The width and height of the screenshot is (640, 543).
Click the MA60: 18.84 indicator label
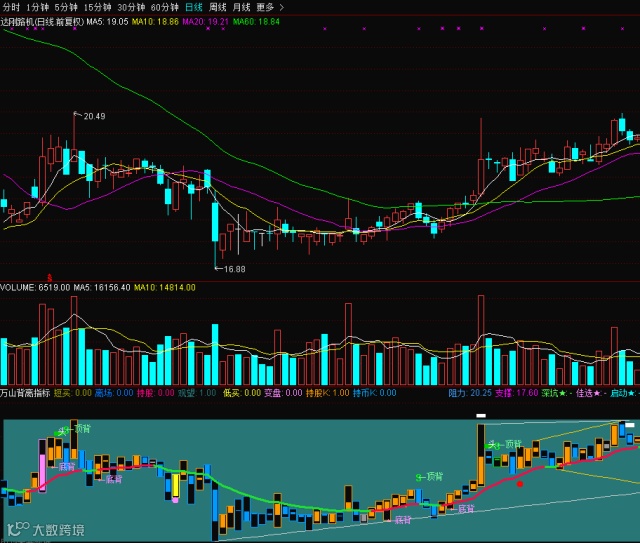click(x=256, y=22)
